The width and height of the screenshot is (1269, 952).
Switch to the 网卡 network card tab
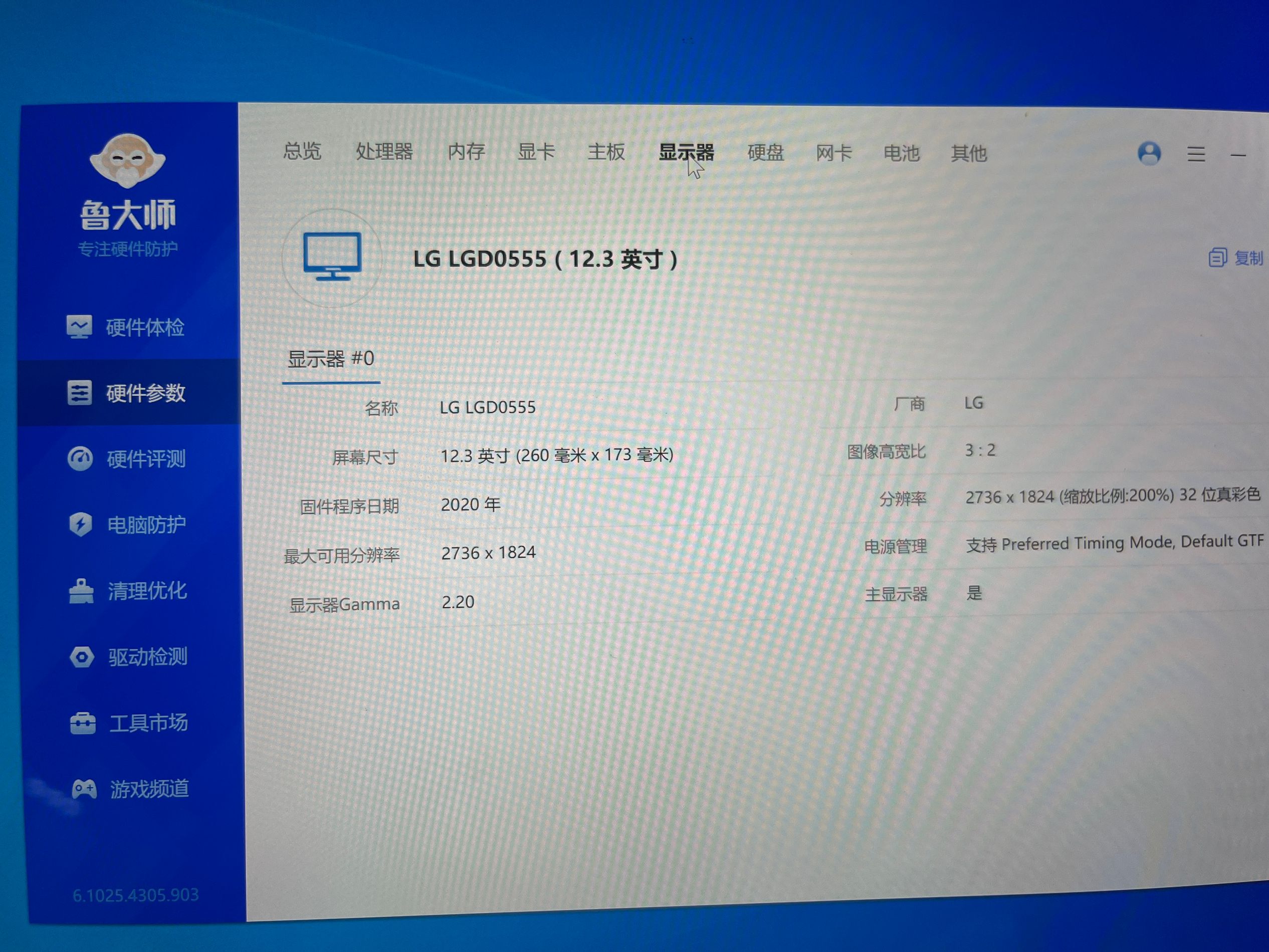click(834, 153)
